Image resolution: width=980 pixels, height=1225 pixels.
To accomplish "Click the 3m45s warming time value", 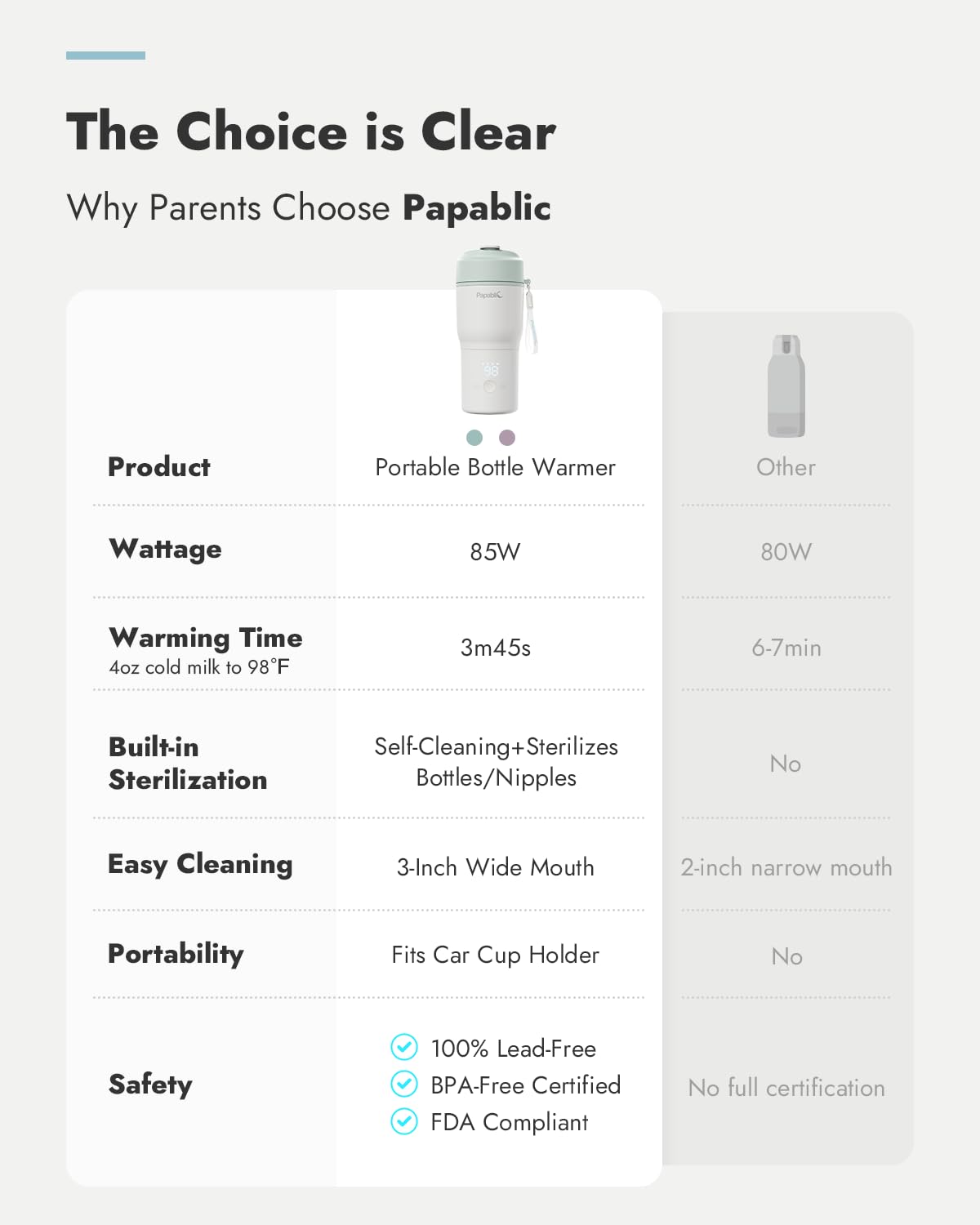I will (x=495, y=648).
